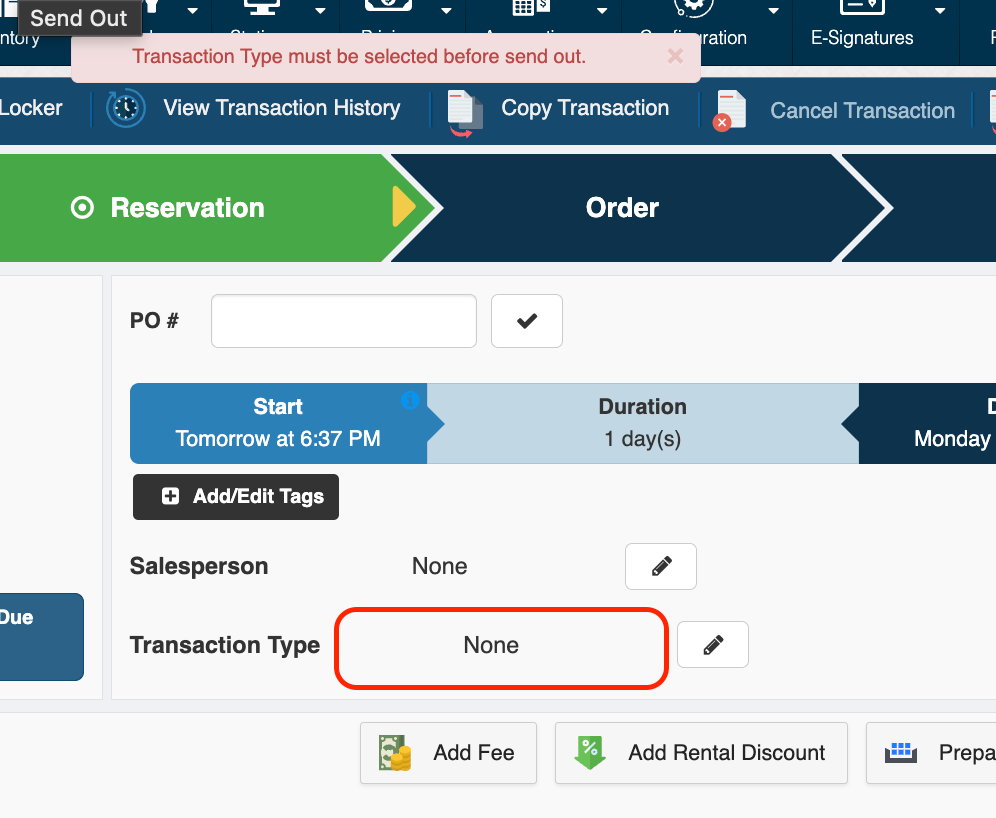The image size is (996, 818).
Task: Click the Add Rental Discount percent icon
Action: [x=590, y=753]
